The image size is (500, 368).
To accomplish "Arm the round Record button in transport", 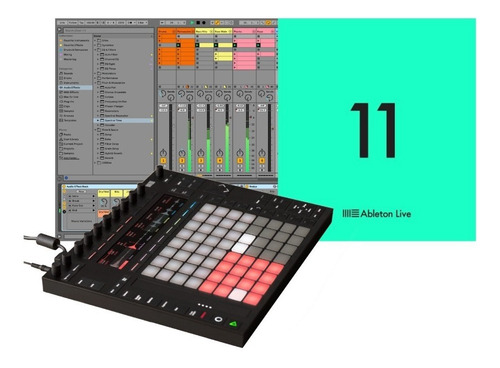I will pos(204,23).
